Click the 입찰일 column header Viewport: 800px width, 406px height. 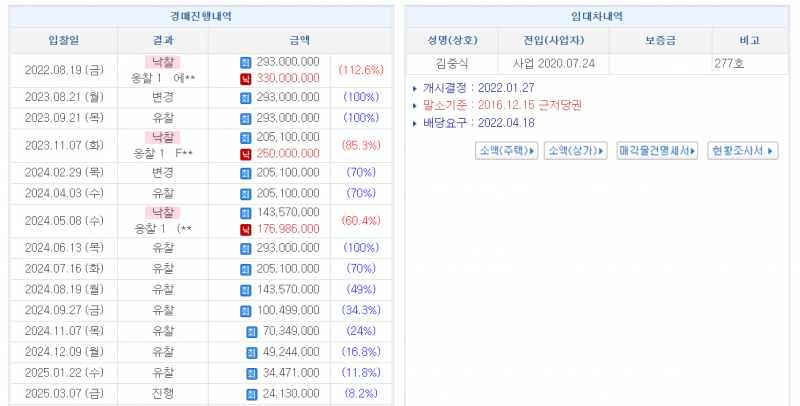tap(64, 40)
